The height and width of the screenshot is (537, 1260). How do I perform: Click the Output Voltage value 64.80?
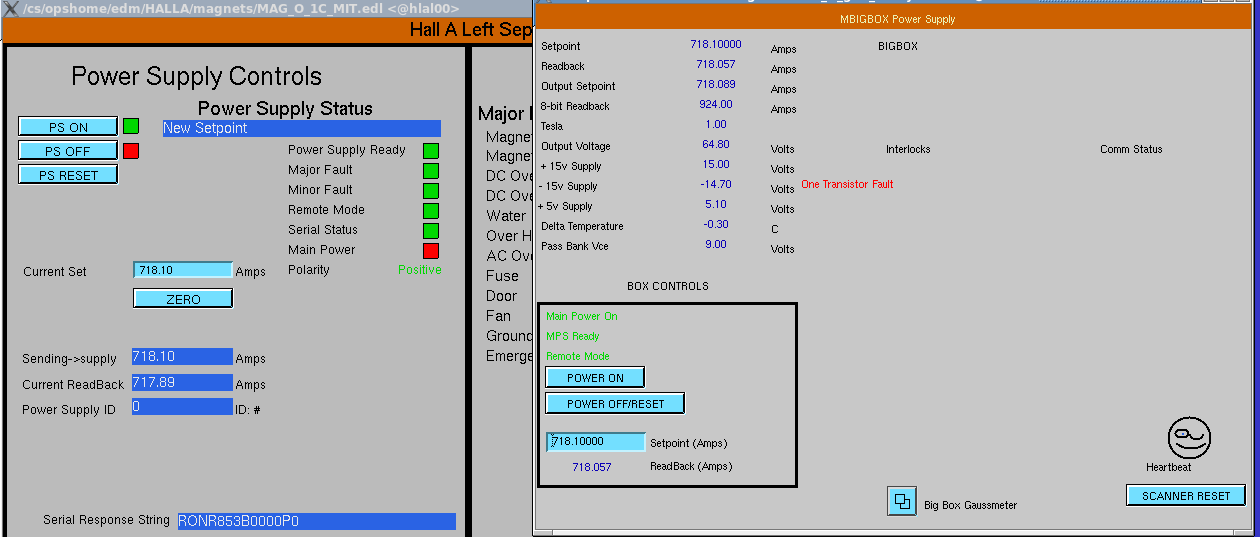coord(716,144)
